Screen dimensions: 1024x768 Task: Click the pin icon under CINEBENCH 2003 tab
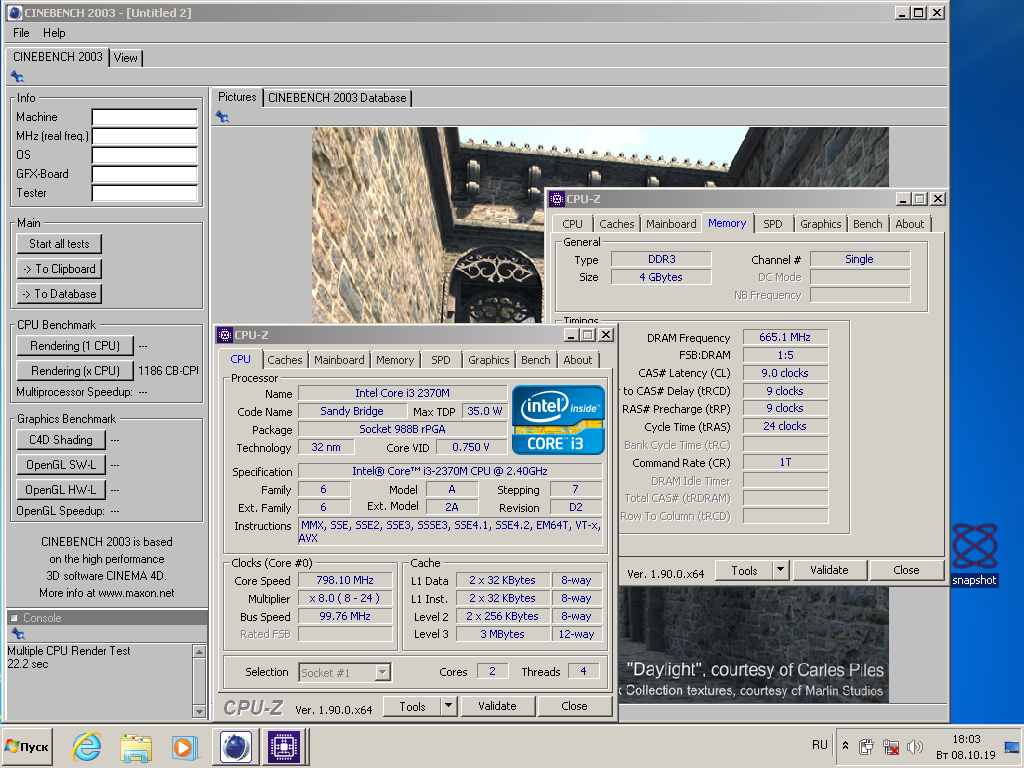tap(18, 77)
